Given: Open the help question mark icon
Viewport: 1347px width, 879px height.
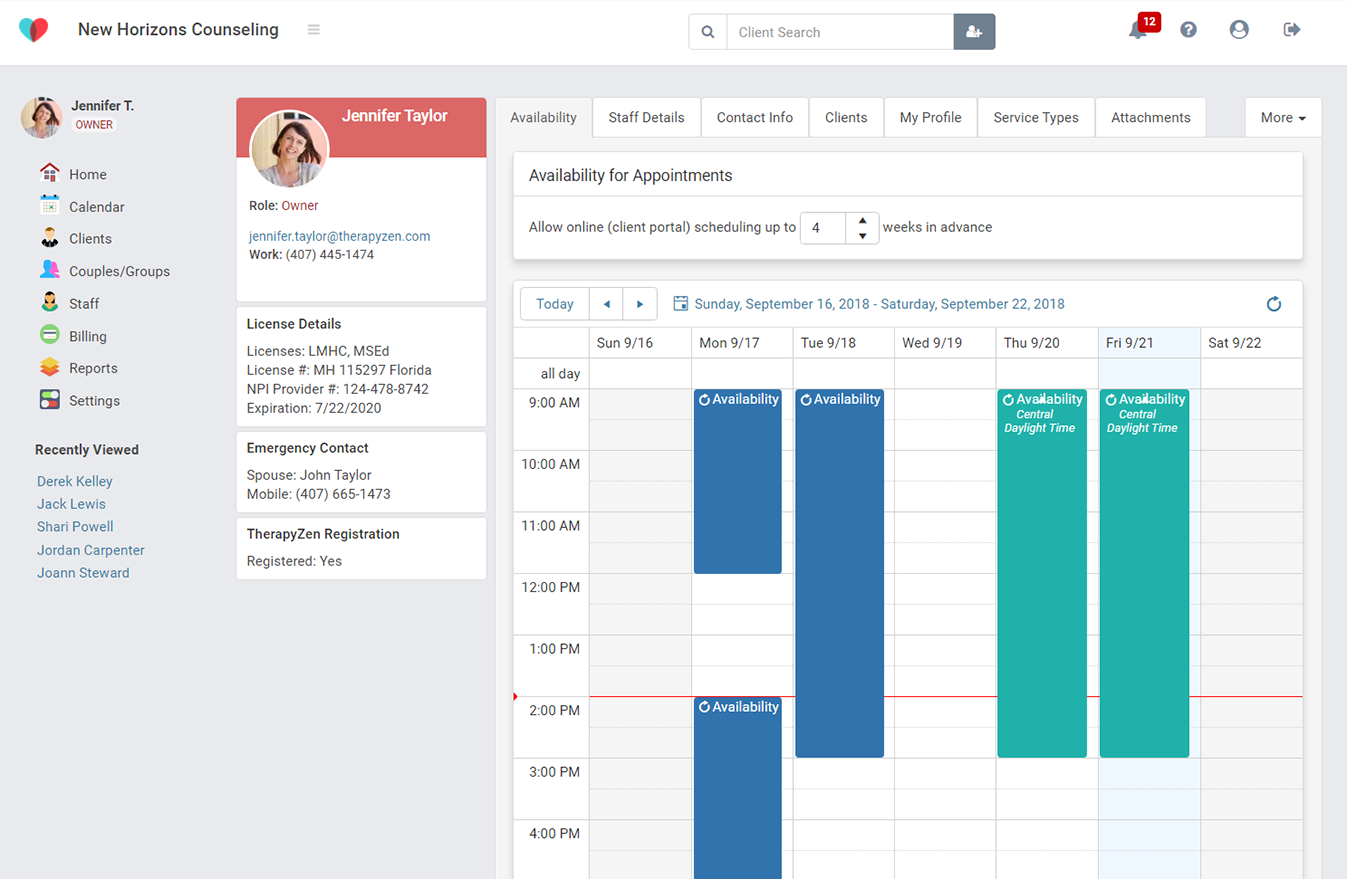Looking at the screenshot, I should (x=1188, y=29).
